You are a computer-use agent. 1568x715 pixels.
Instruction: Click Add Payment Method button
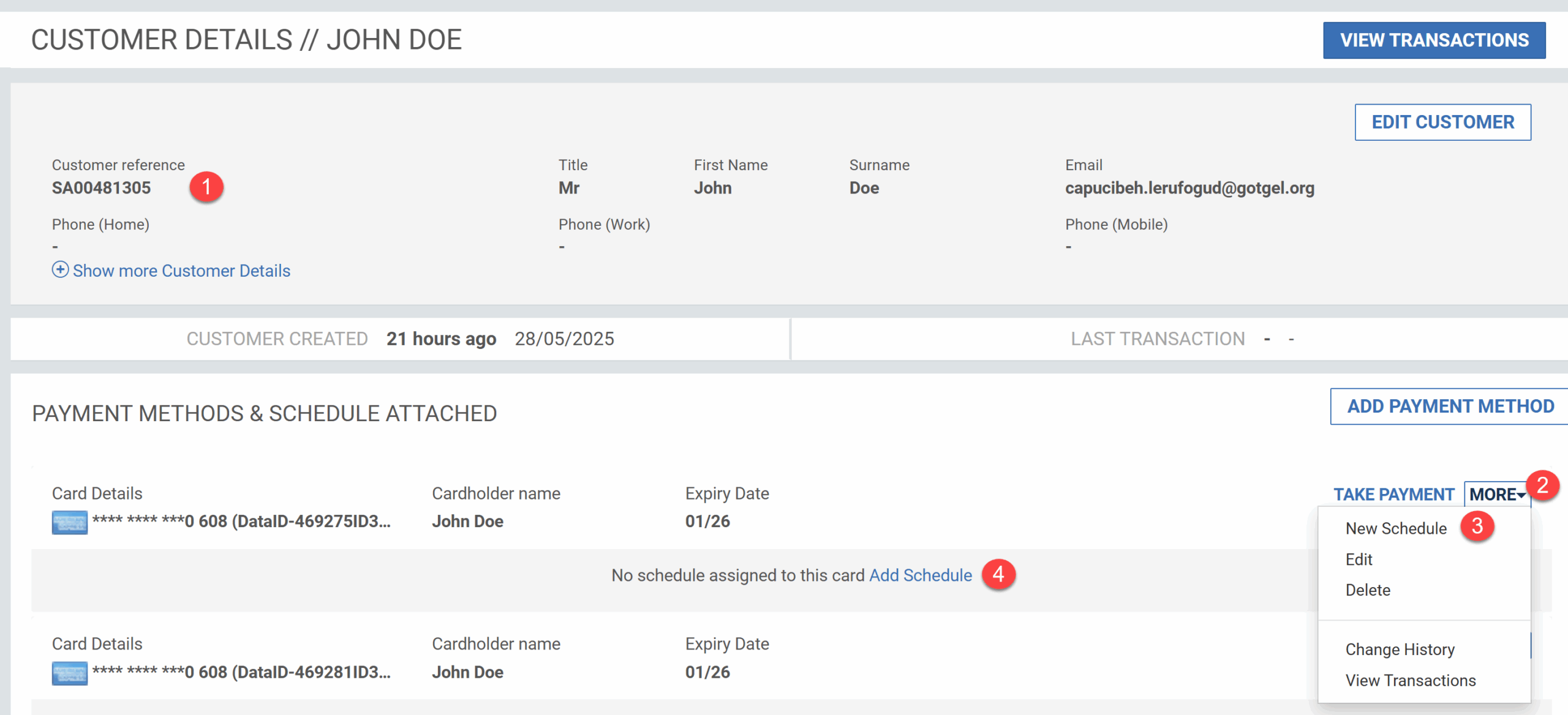point(1450,406)
